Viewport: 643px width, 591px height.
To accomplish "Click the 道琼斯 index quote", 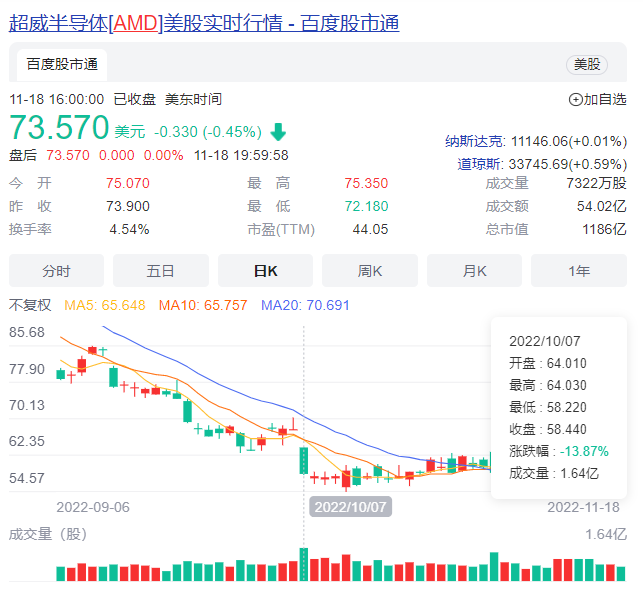I will [x=542, y=164].
